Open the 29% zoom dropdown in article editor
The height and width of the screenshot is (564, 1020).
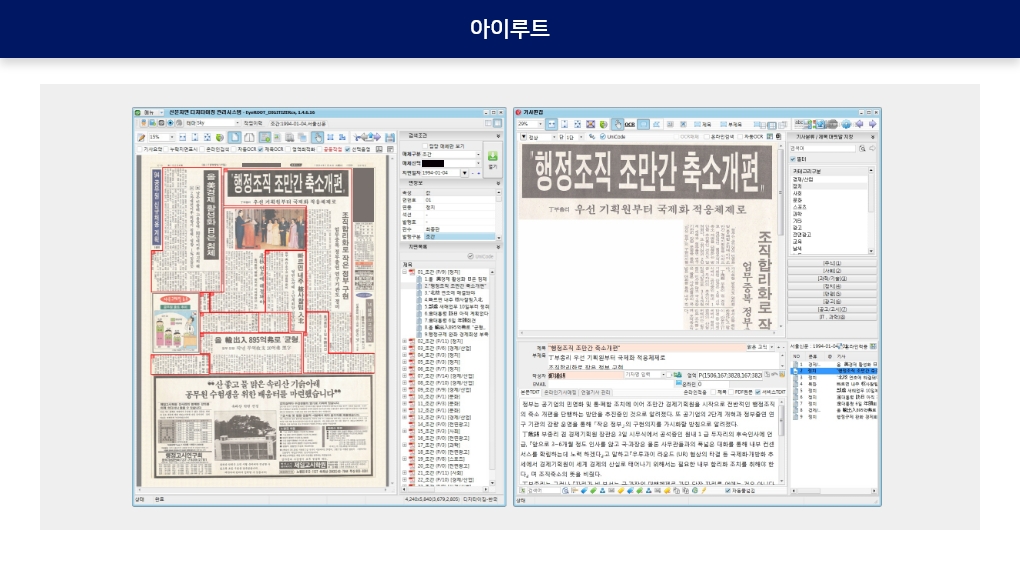pos(541,124)
